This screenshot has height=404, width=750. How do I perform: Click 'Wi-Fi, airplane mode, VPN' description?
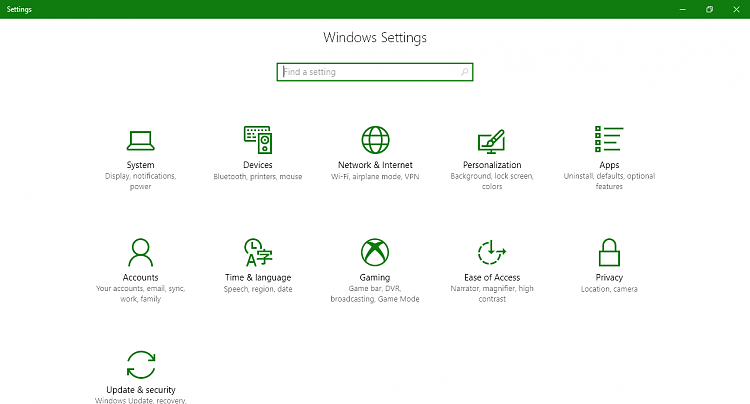click(375, 176)
